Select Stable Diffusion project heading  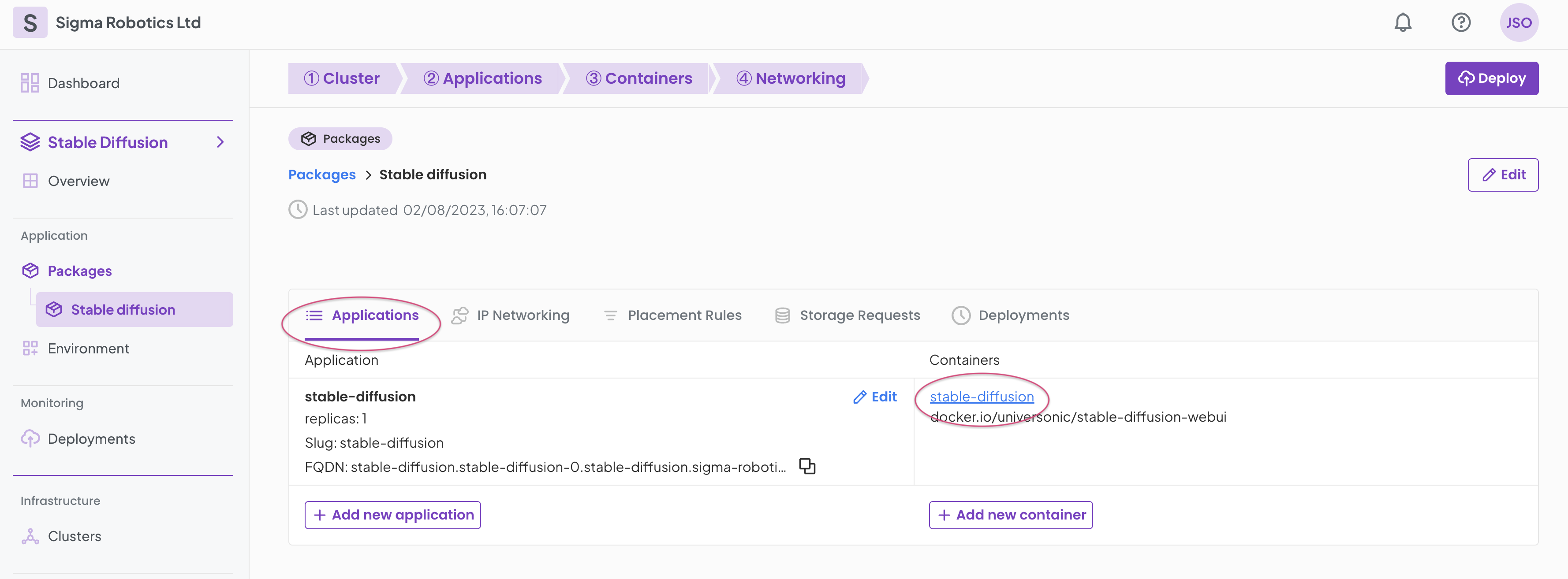click(x=108, y=142)
